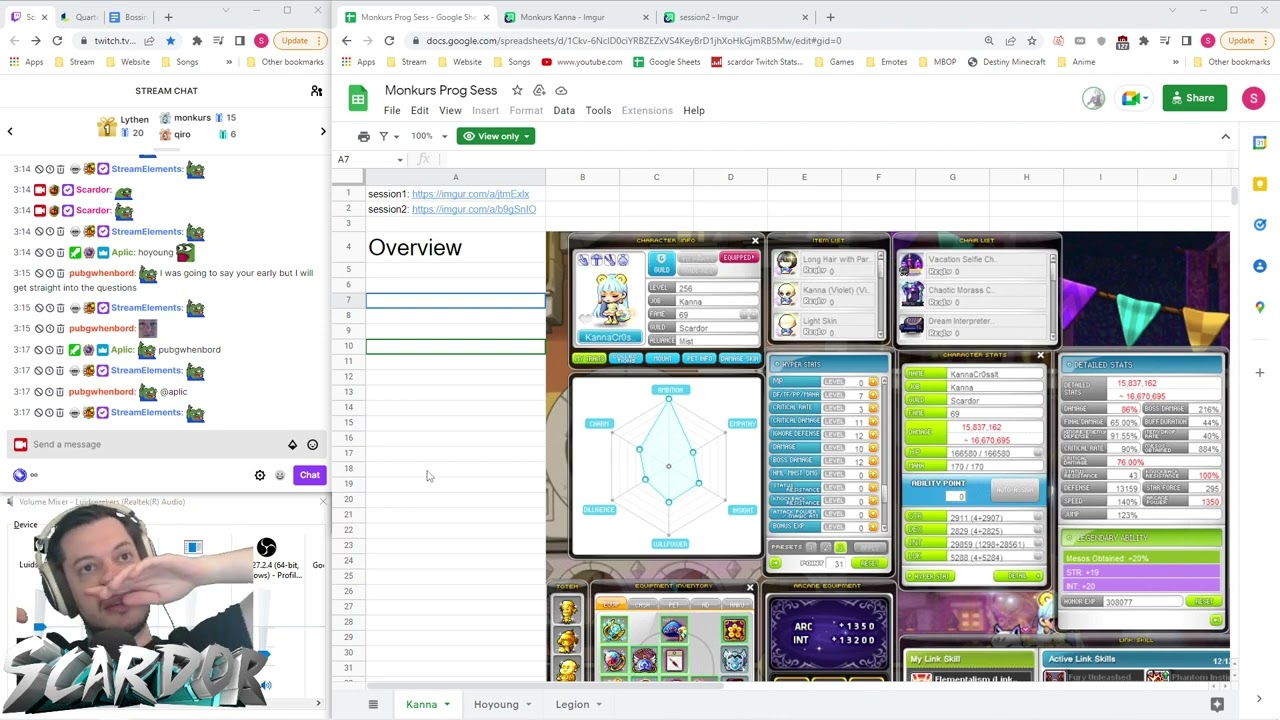
Task: Open the Legion sheet tab menu arrow
Action: tap(599, 704)
